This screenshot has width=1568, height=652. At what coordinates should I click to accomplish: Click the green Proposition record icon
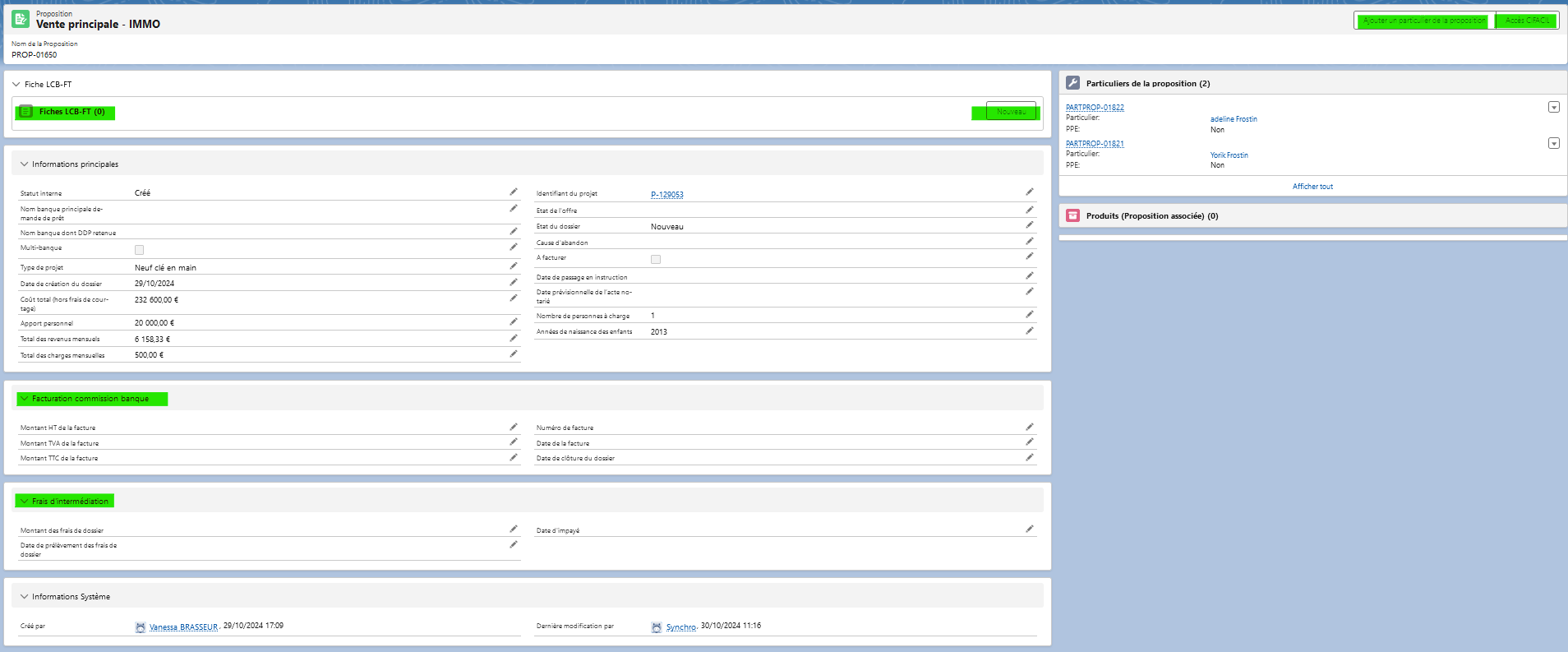pos(21,19)
